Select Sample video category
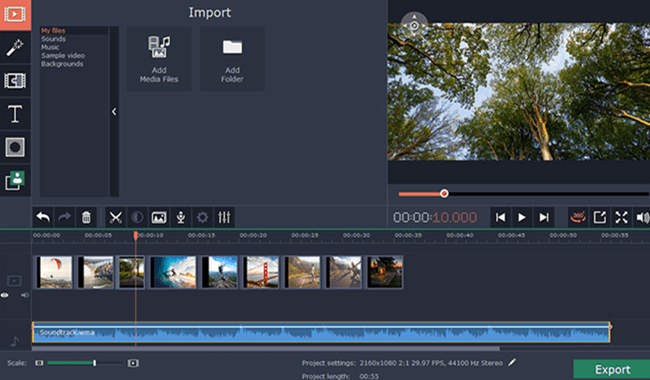The height and width of the screenshot is (380, 650). 63,56
